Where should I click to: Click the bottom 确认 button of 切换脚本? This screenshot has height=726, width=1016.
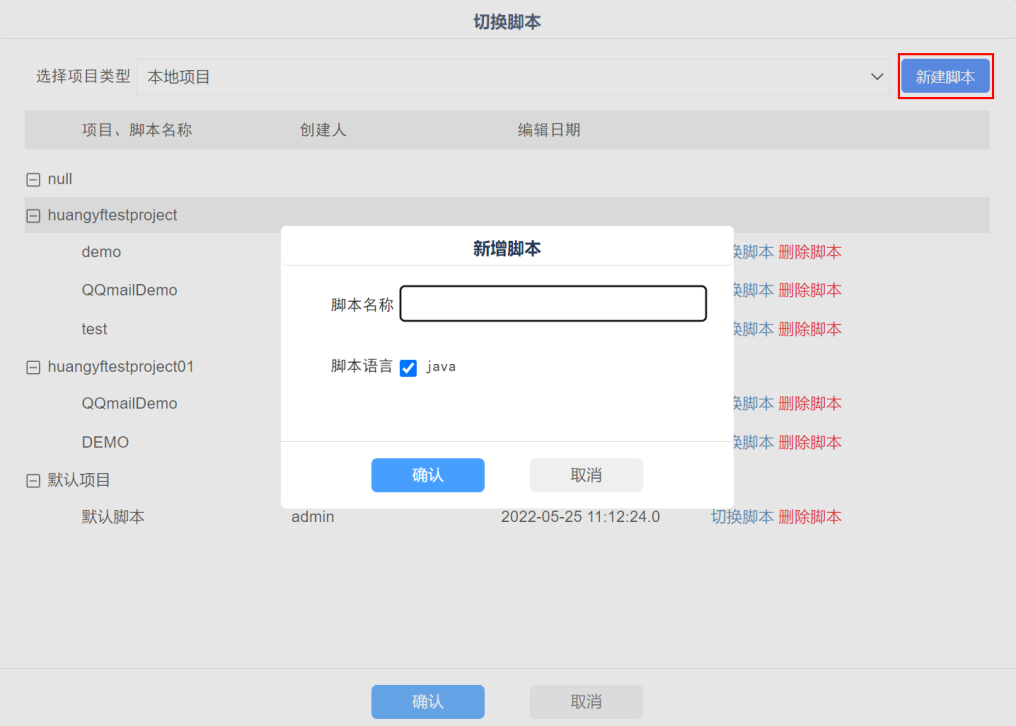click(x=428, y=702)
